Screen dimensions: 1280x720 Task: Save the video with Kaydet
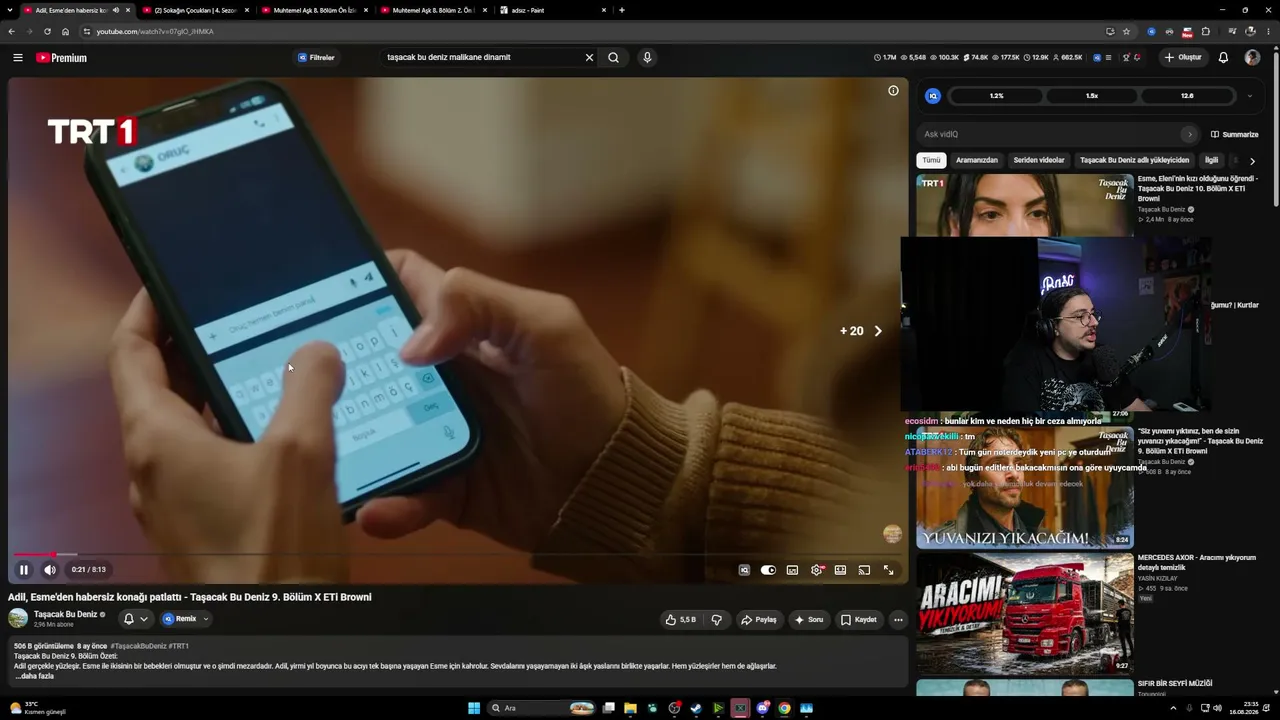pyautogui.click(x=859, y=620)
